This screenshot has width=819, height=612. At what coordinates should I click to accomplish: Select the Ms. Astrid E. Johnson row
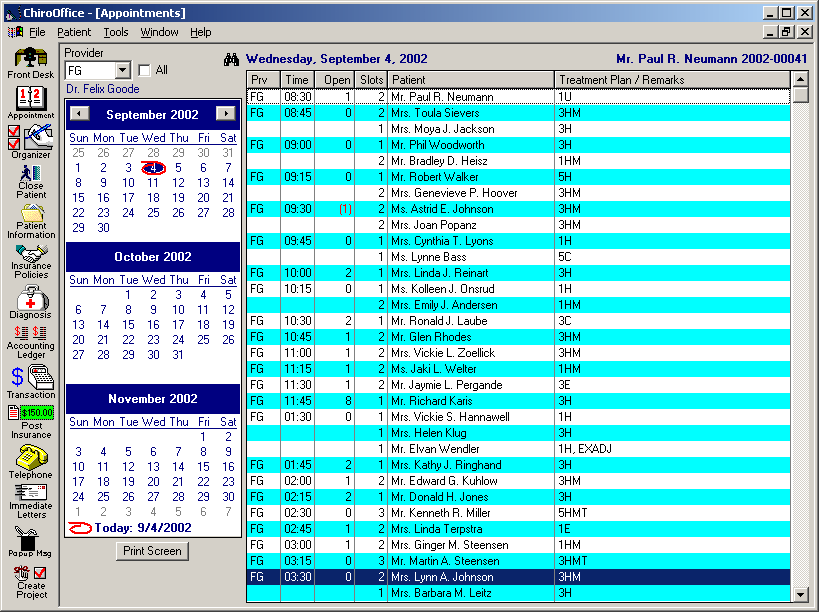click(518, 209)
